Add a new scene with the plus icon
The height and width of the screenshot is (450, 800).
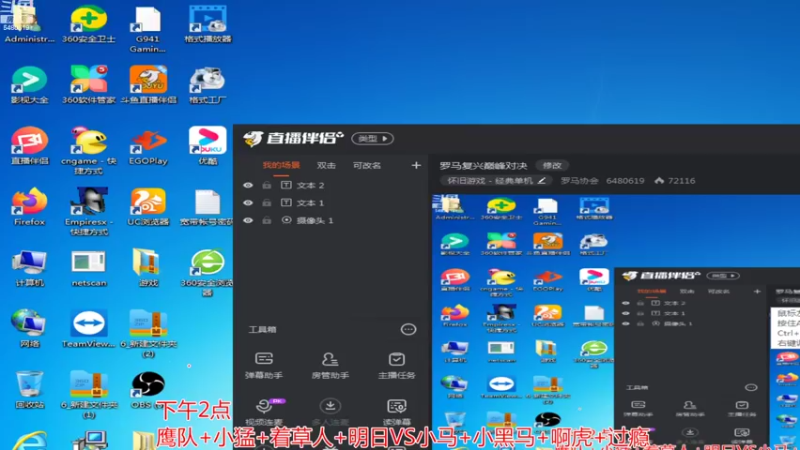416,165
